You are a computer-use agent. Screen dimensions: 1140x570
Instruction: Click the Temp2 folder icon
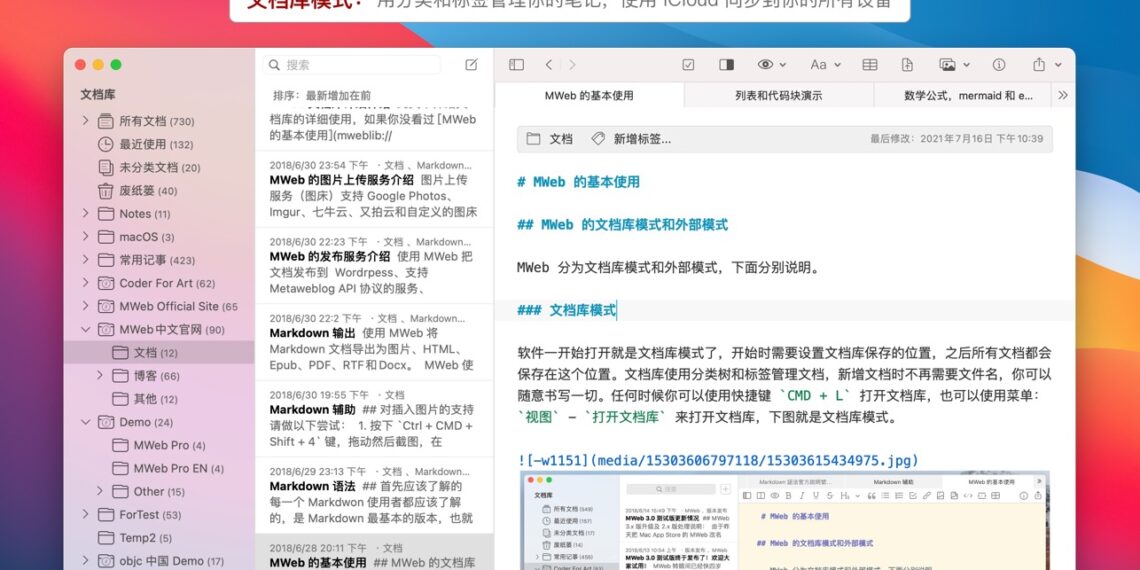coord(106,538)
